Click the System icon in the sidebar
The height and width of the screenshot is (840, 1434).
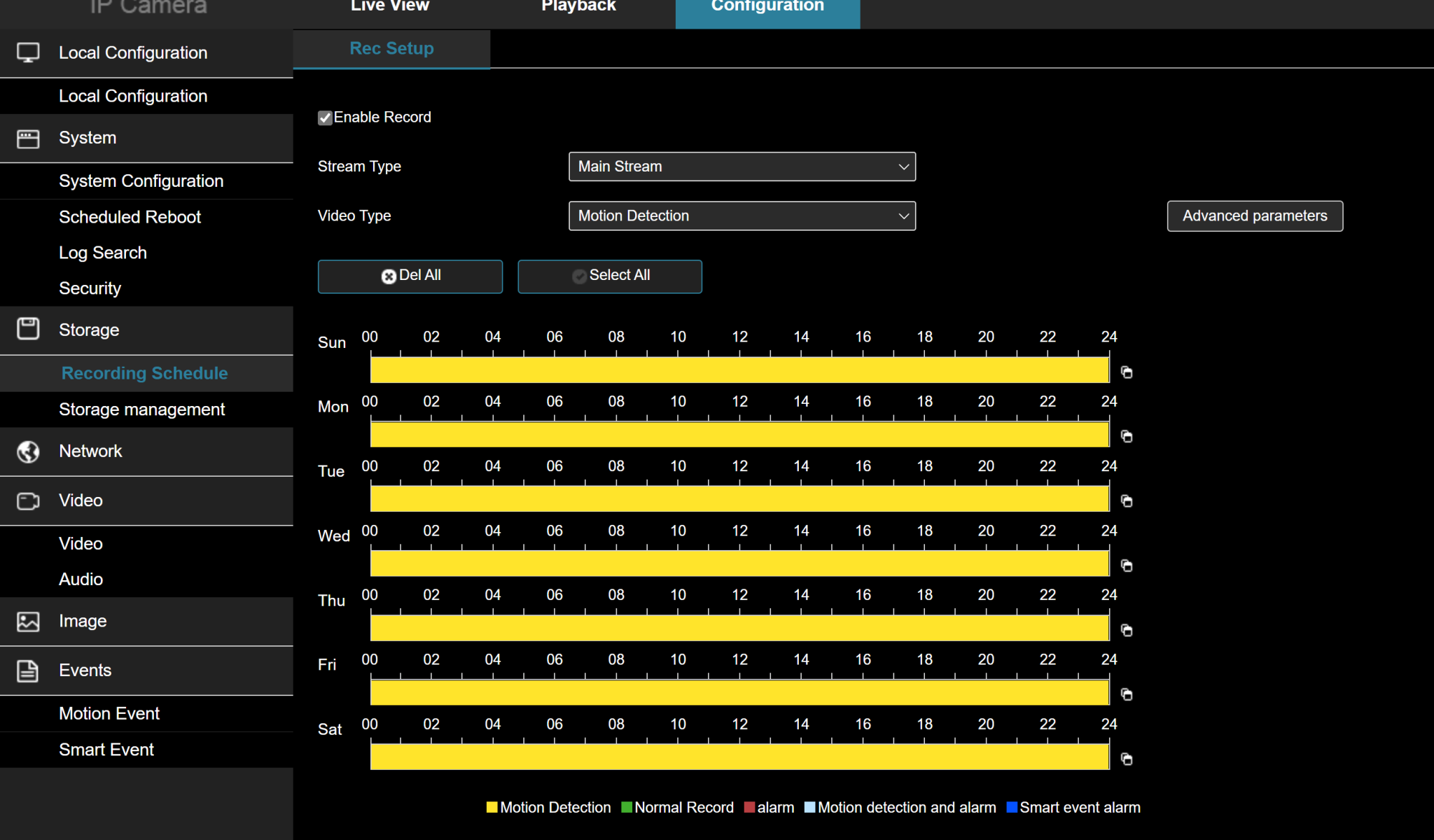pyautogui.click(x=28, y=138)
